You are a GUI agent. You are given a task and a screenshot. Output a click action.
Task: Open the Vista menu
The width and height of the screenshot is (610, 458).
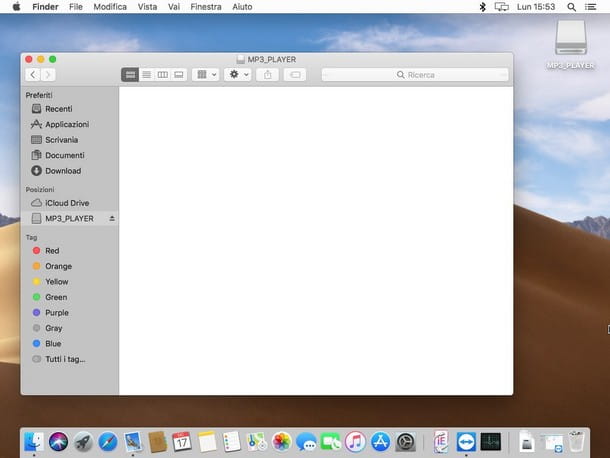147,7
